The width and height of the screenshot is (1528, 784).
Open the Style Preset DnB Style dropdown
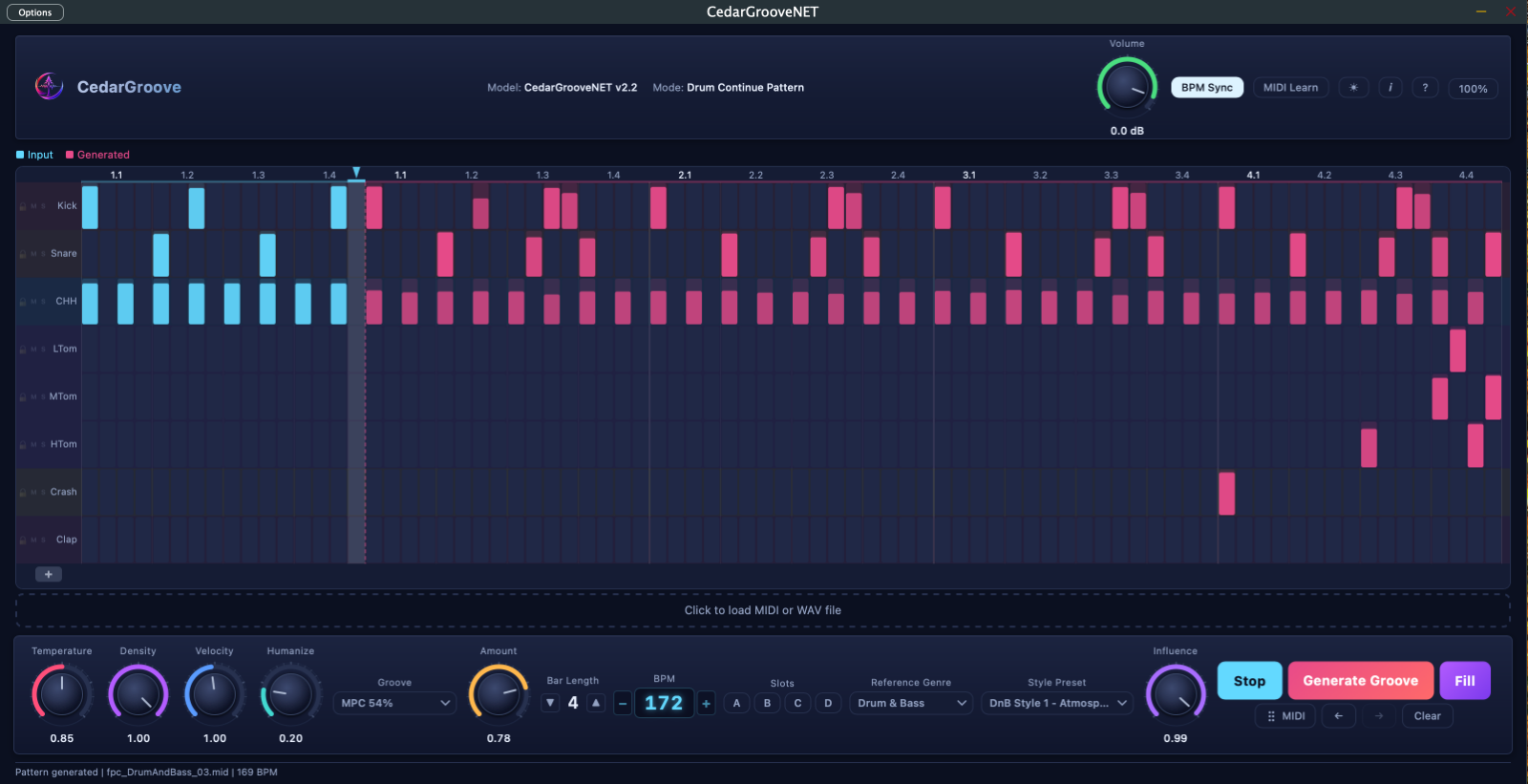[1057, 703]
